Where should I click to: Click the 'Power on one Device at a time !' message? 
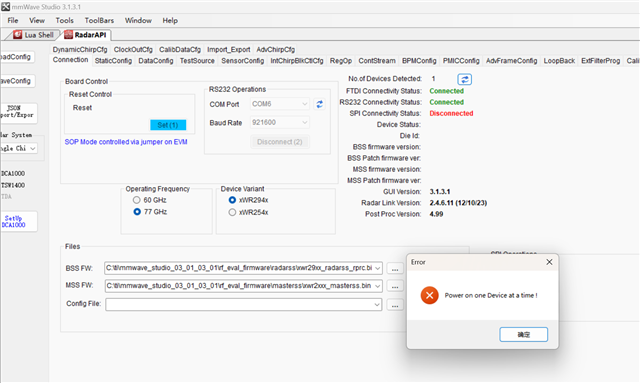(491, 295)
